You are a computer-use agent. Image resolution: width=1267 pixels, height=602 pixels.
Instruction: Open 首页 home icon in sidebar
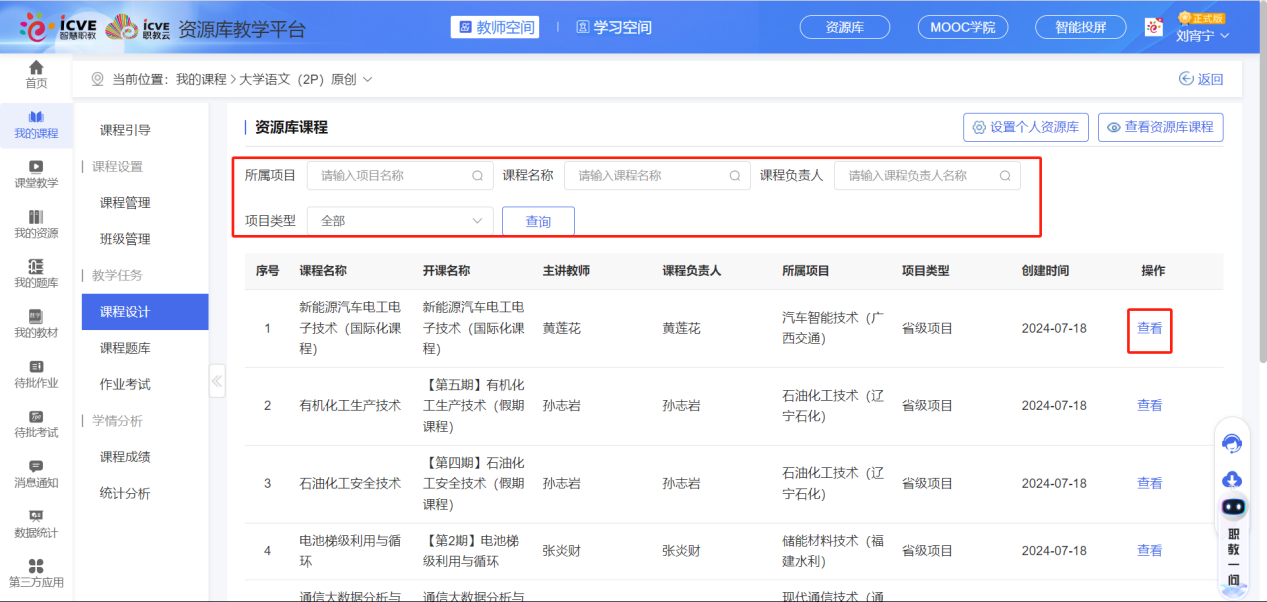[36, 68]
